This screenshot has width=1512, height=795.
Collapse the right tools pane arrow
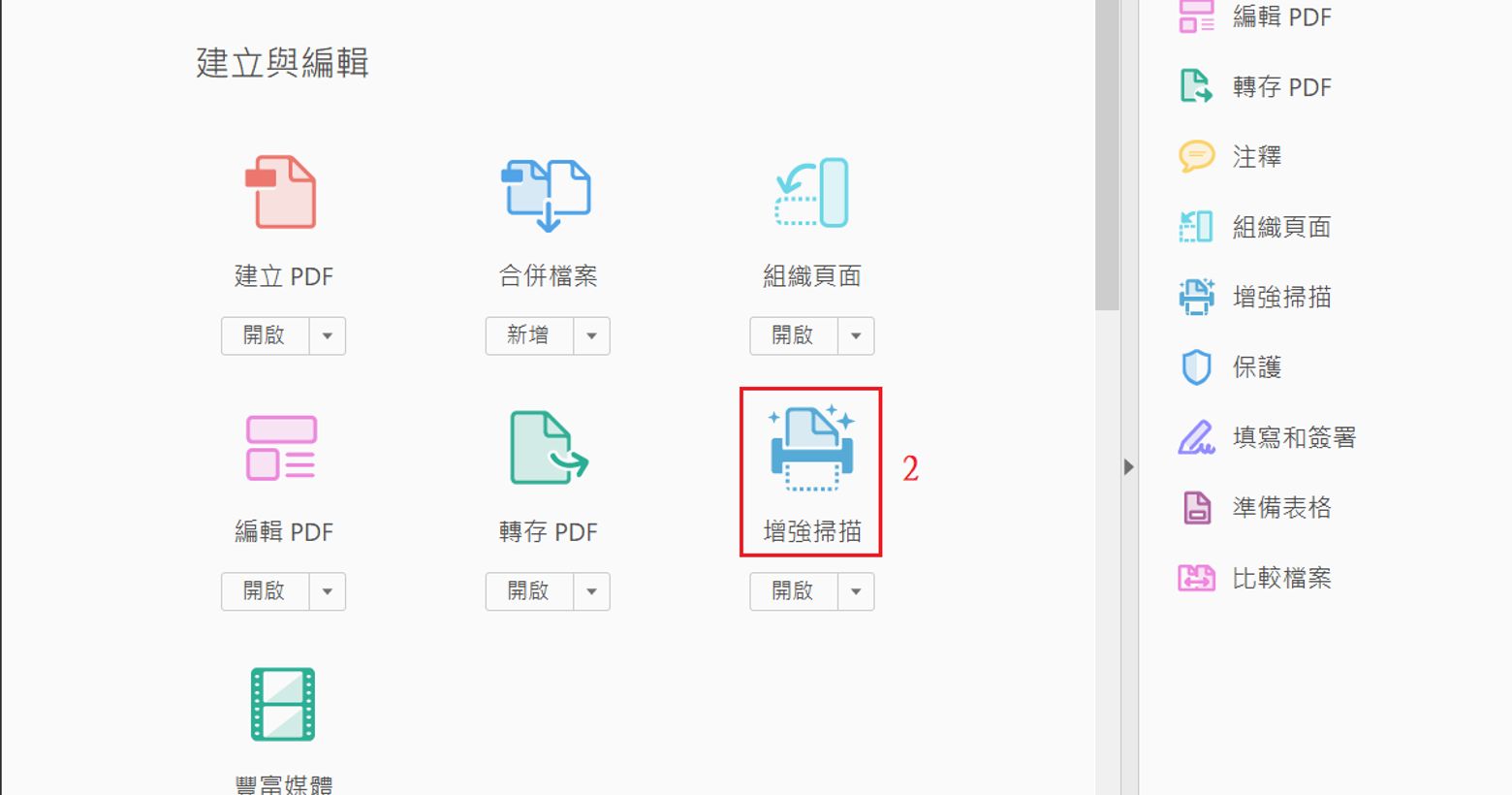point(1128,467)
